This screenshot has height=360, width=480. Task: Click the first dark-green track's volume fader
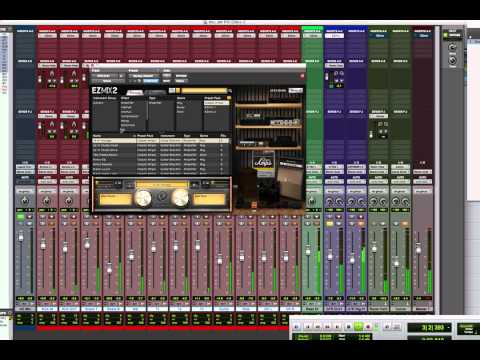click(374, 248)
